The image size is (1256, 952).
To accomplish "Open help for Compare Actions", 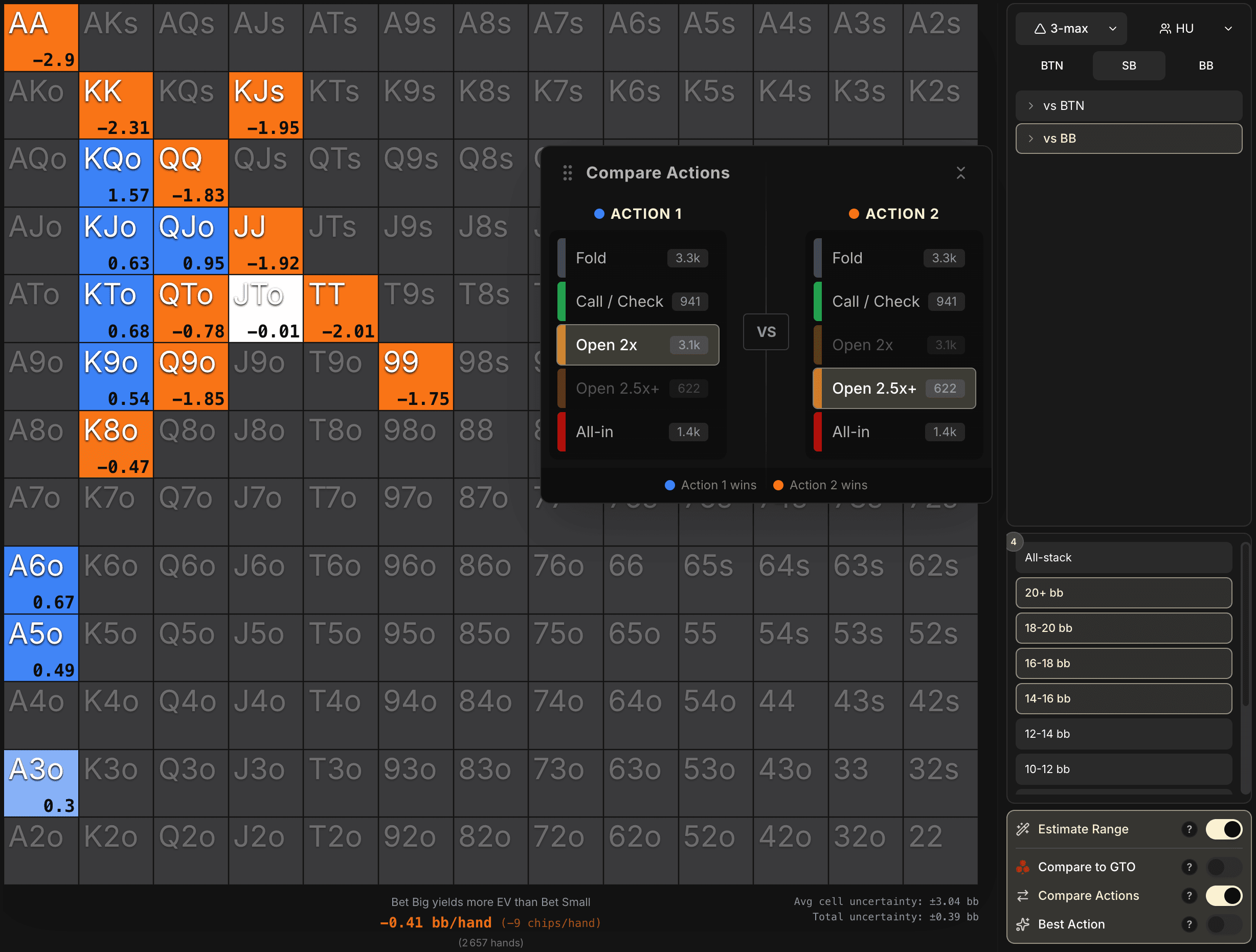I will coord(1189,895).
